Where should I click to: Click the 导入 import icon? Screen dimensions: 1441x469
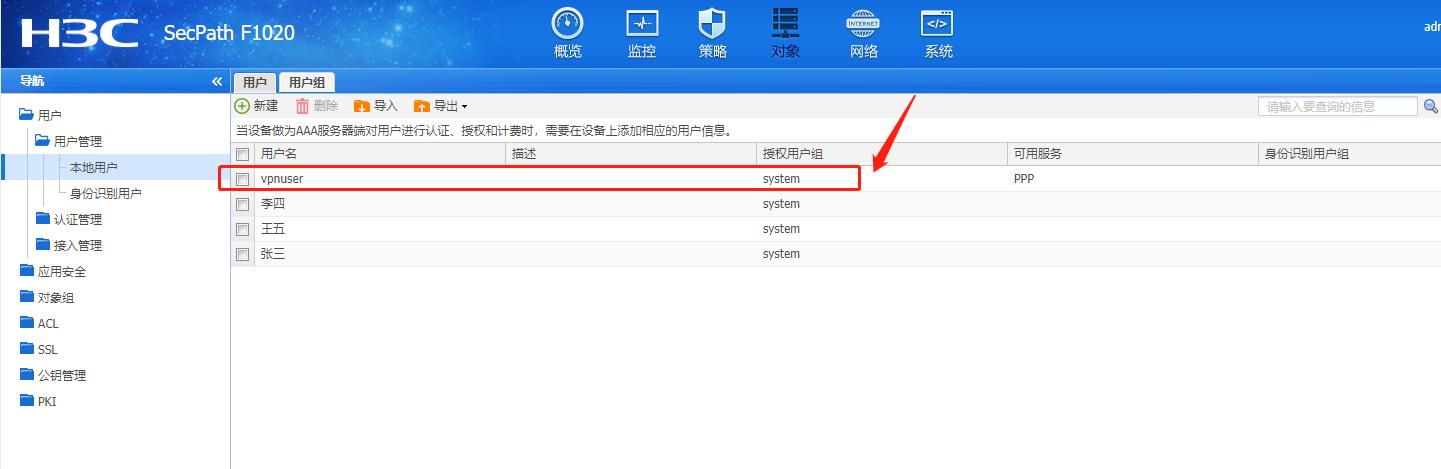362,106
